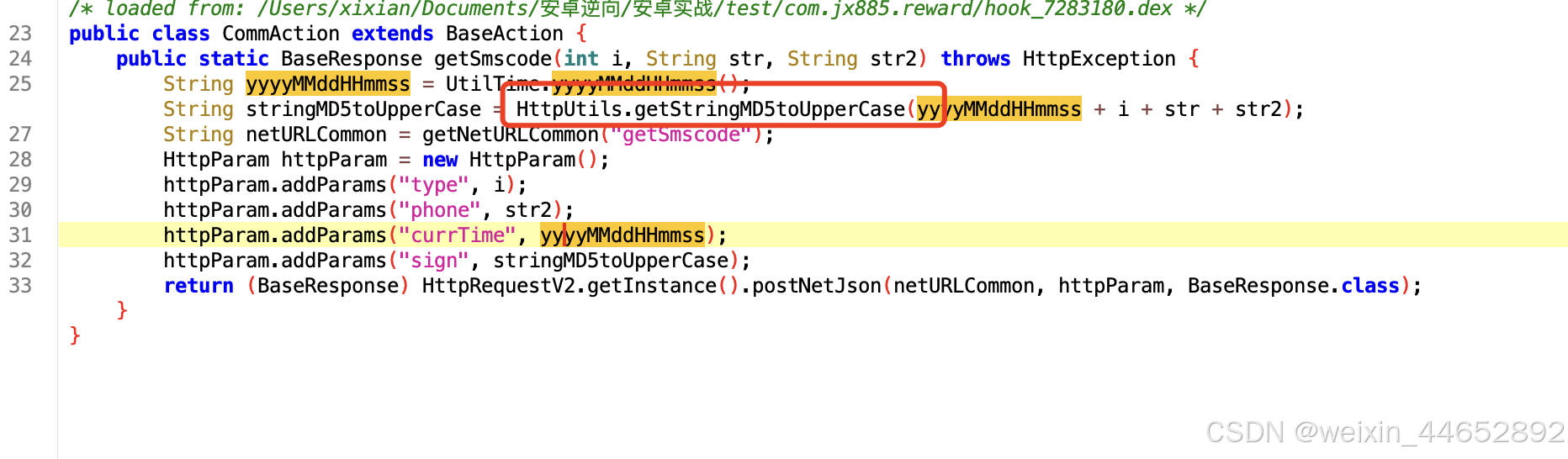Click the getInstance() call on line 33
This screenshot has width=1568, height=459.
[664, 286]
